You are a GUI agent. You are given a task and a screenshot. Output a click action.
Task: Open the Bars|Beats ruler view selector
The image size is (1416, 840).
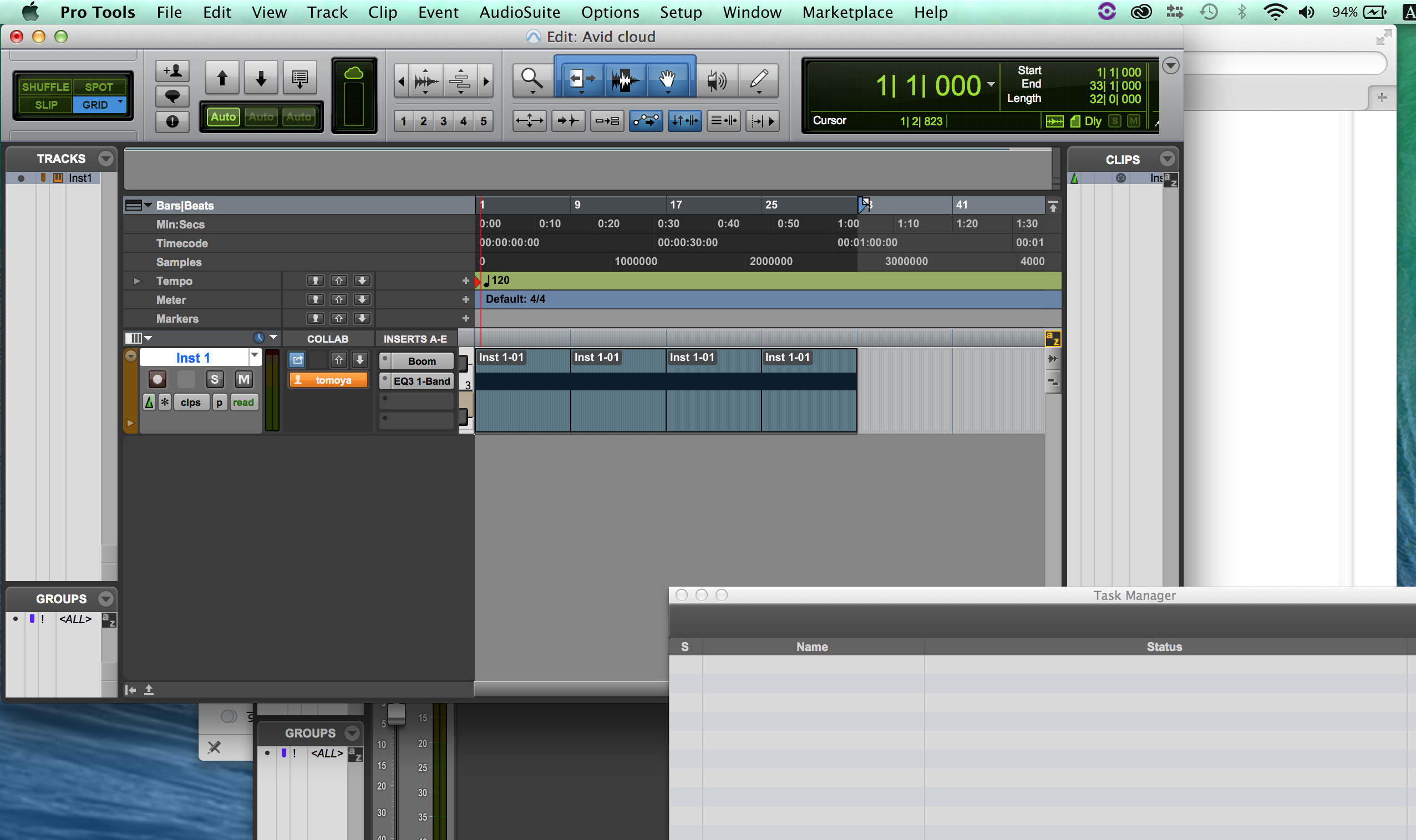(138, 206)
